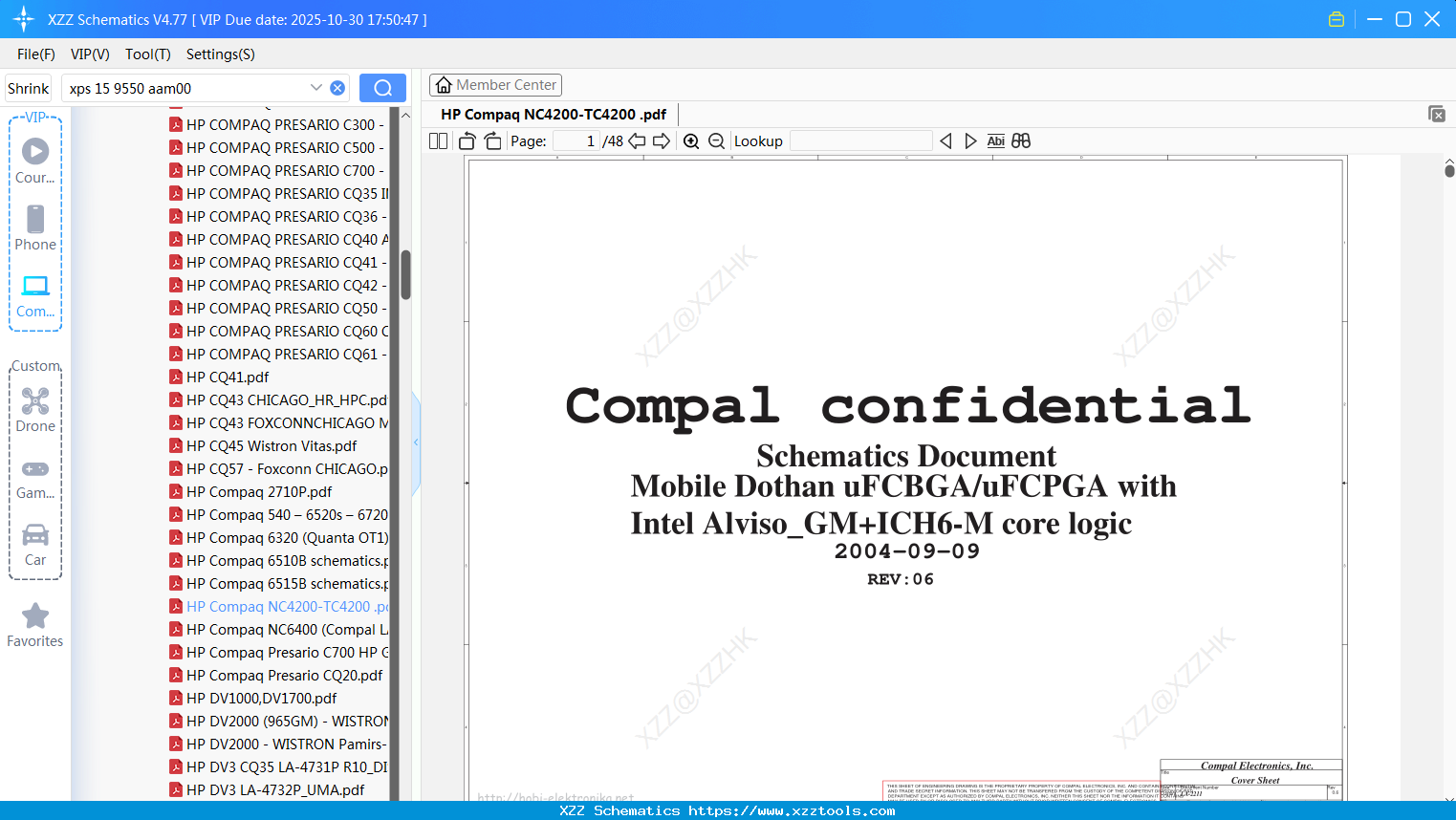
Task: Zoom in on the schematic
Action: (x=691, y=141)
